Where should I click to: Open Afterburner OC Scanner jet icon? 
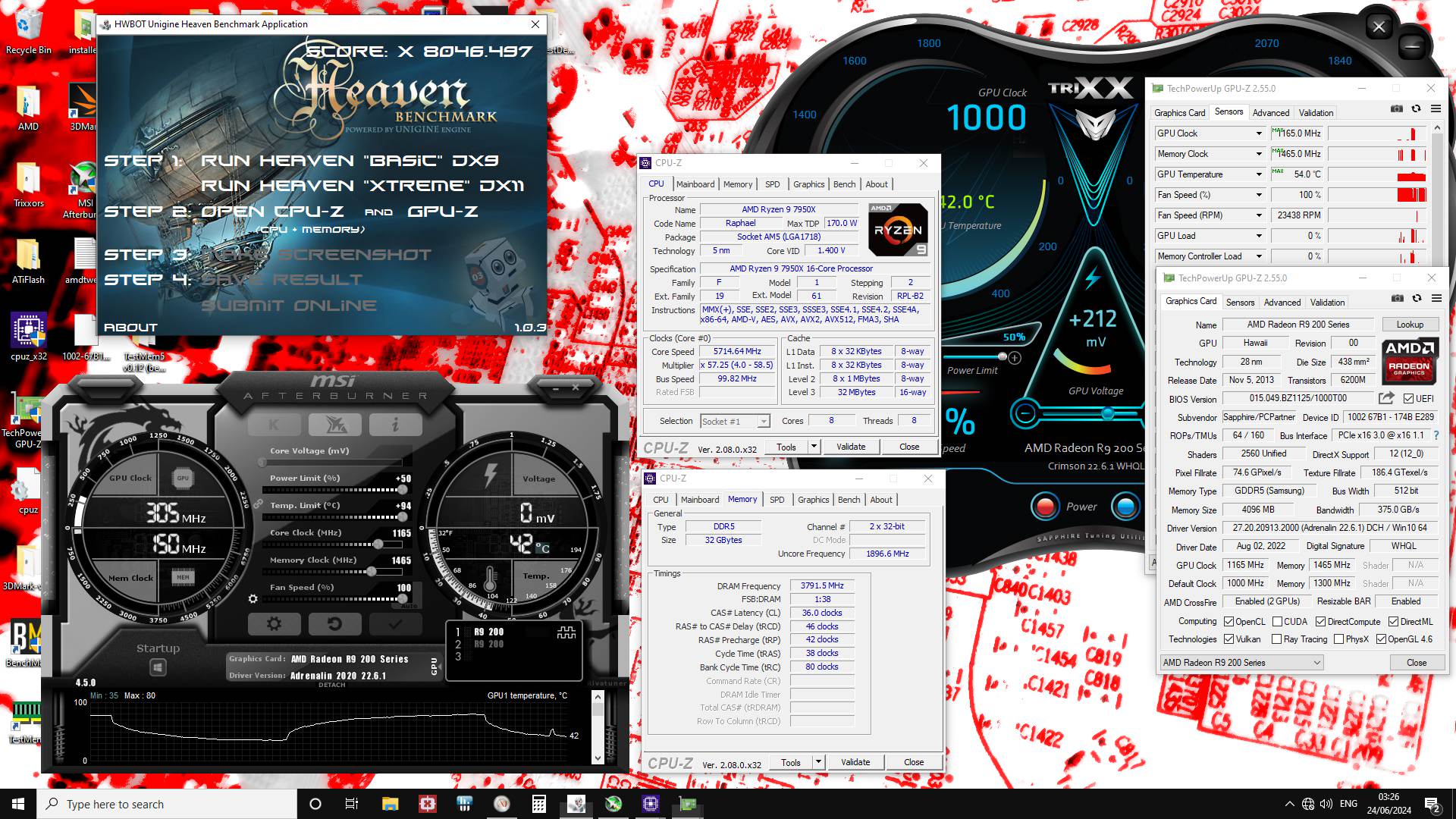[x=334, y=425]
